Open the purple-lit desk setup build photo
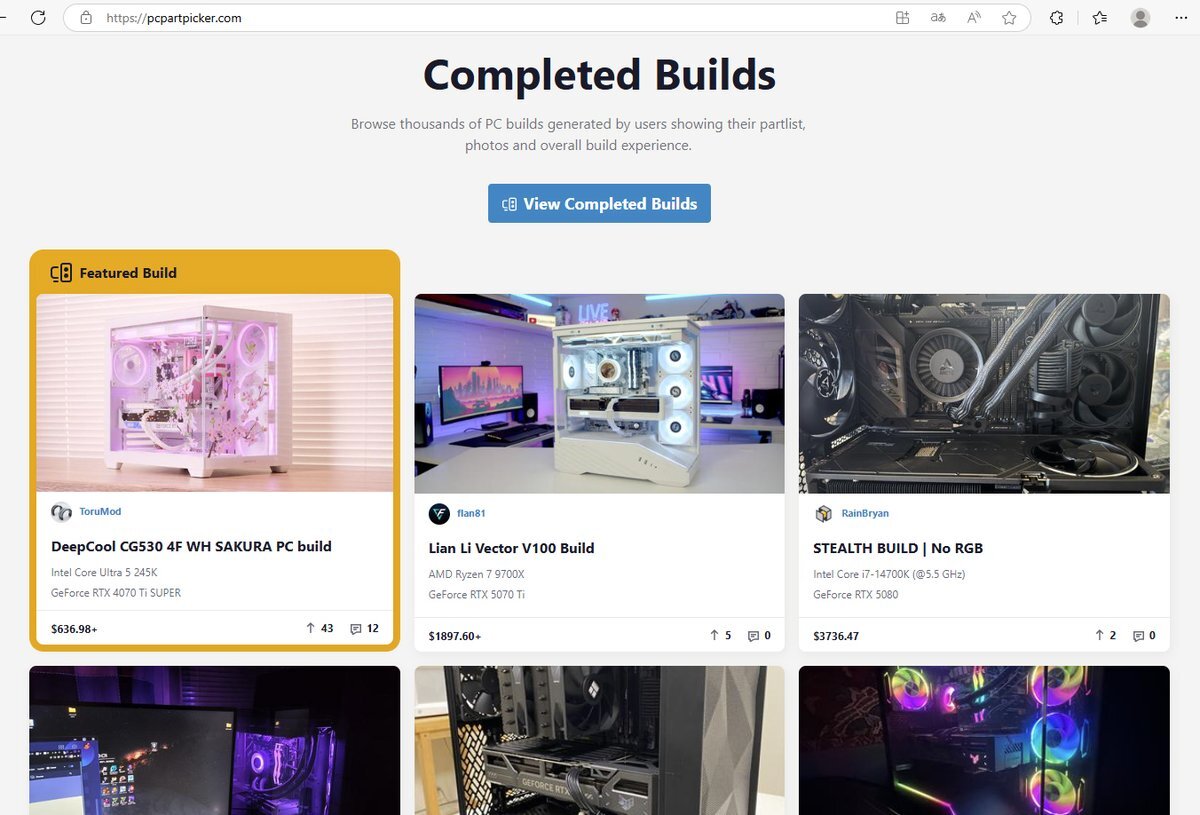 click(214, 740)
